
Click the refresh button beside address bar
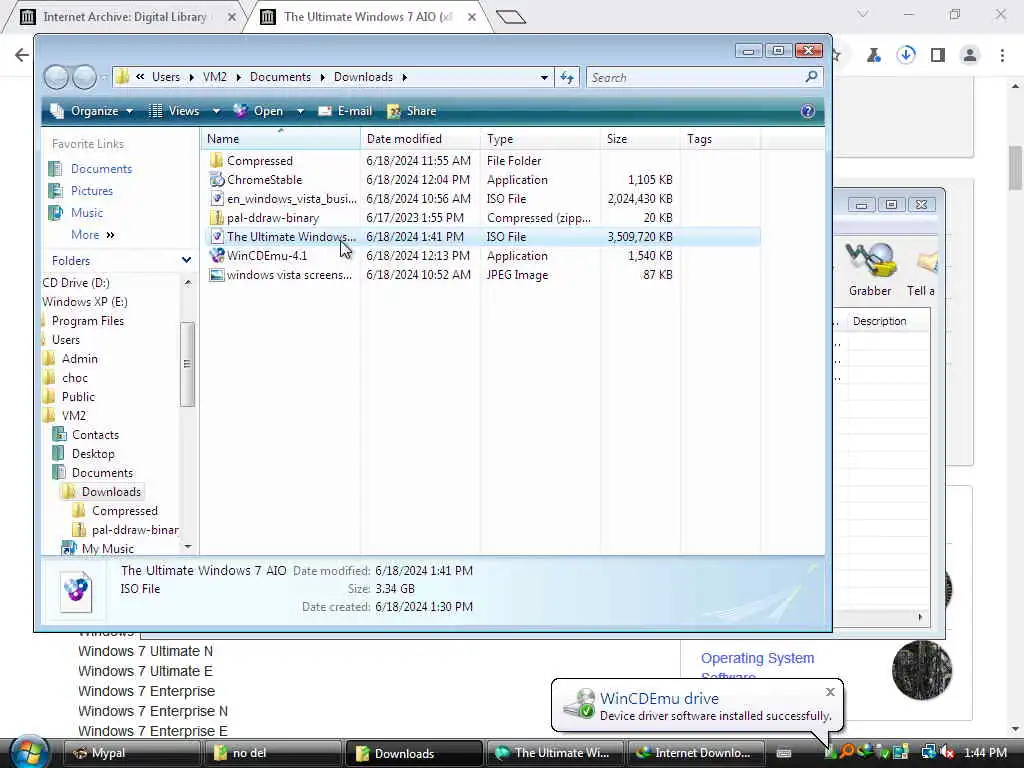(566, 77)
